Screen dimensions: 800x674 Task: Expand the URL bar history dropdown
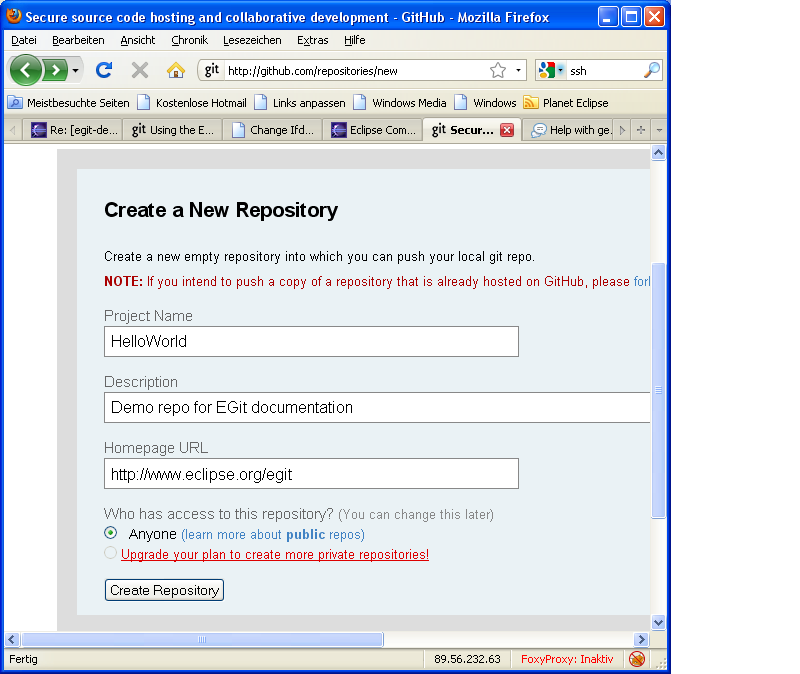tap(518, 70)
